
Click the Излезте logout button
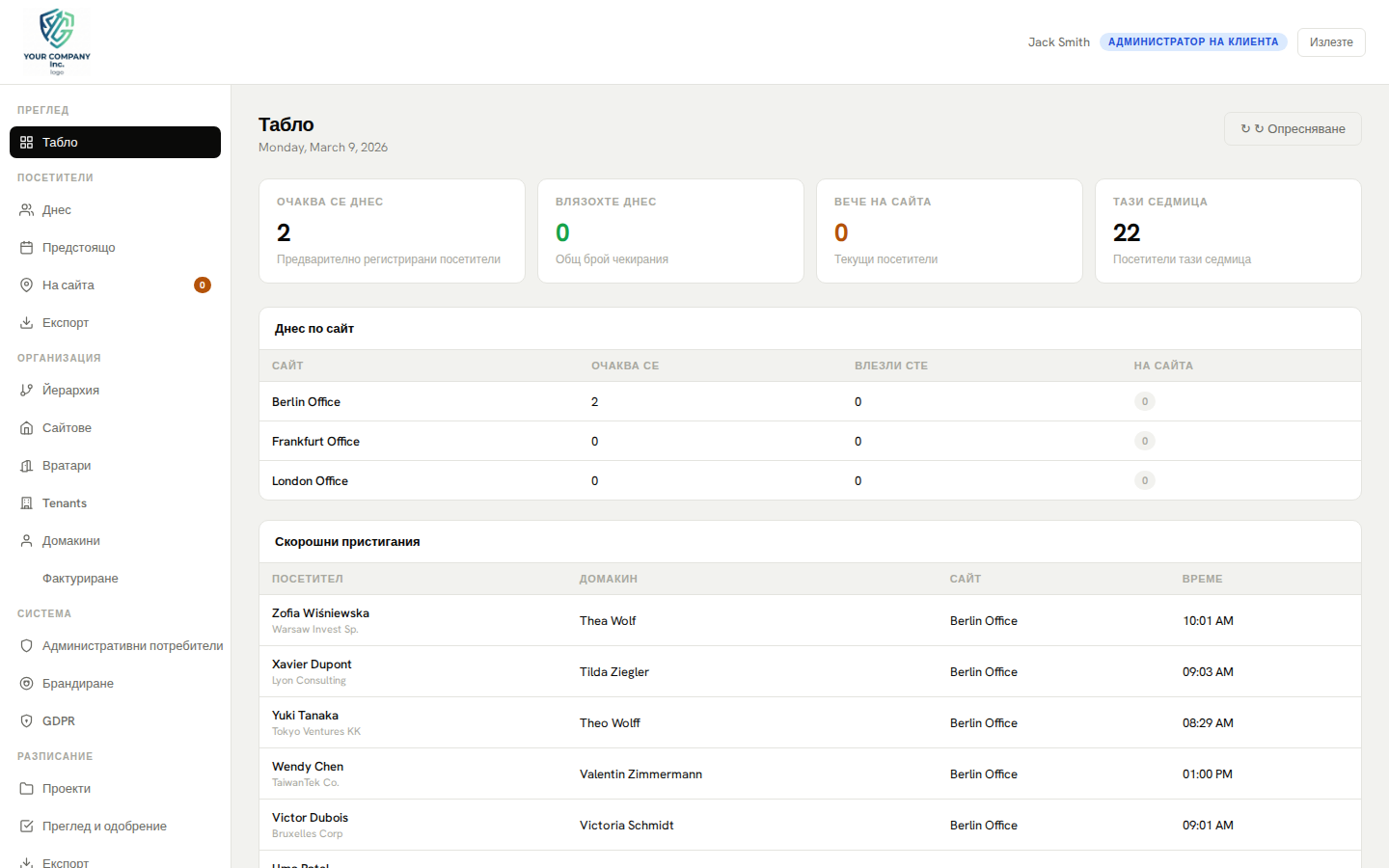coord(1330,42)
